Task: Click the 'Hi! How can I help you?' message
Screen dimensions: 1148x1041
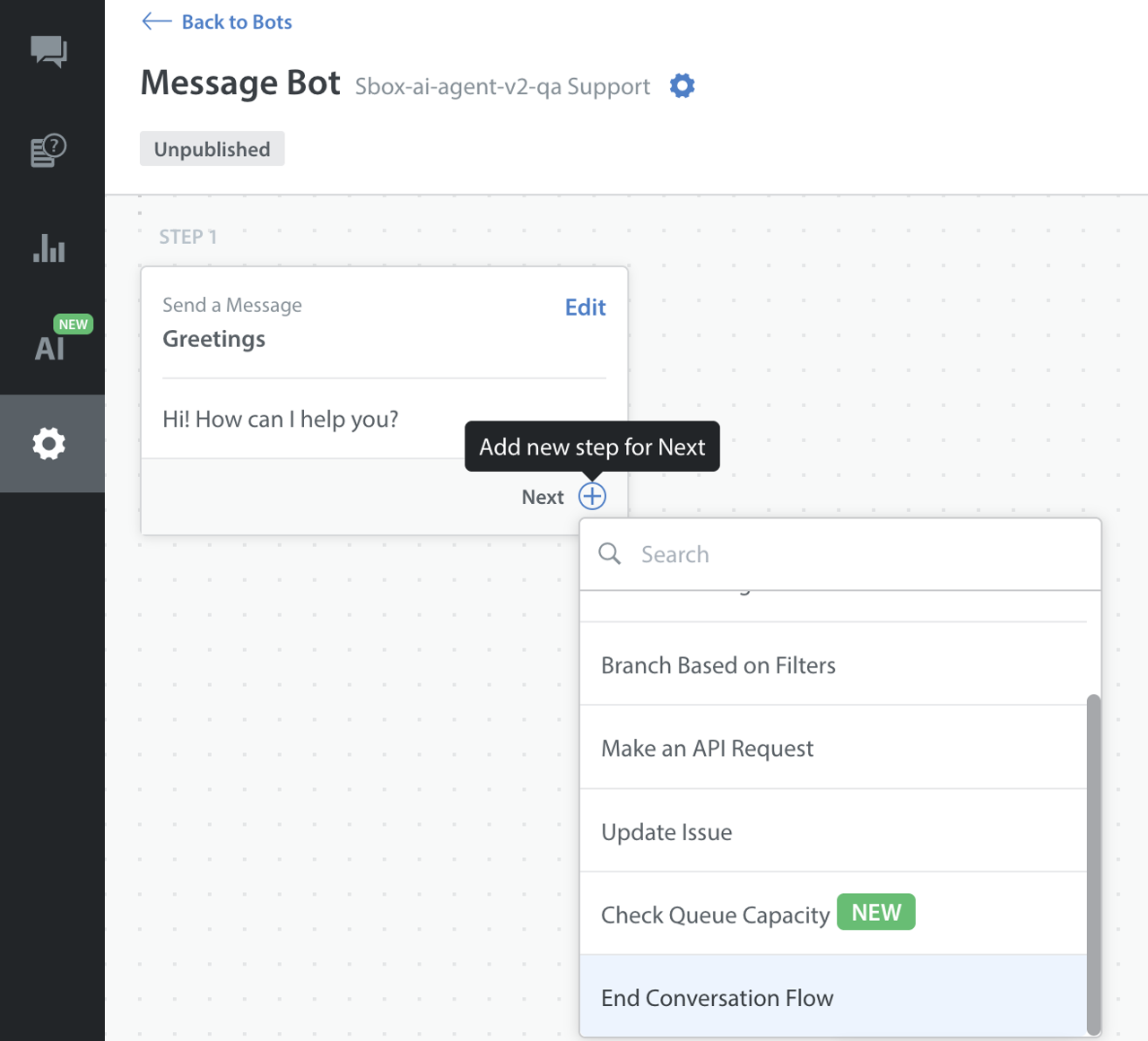Action: pos(280,419)
